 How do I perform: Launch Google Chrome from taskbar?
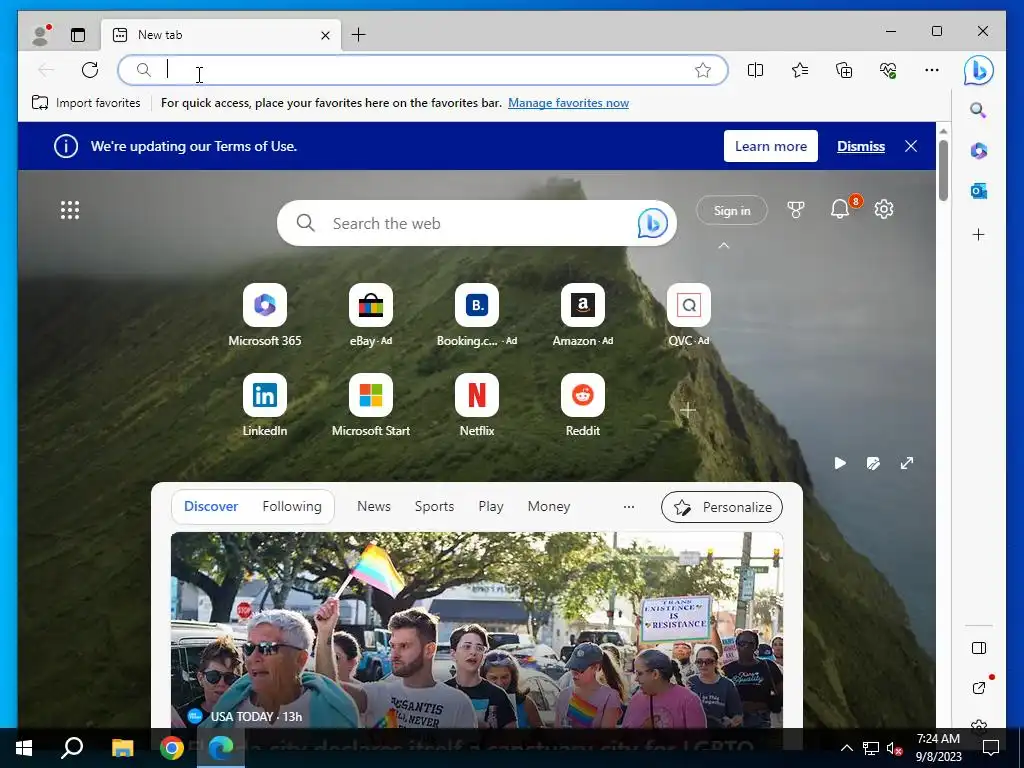pyautogui.click(x=172, y=748)
